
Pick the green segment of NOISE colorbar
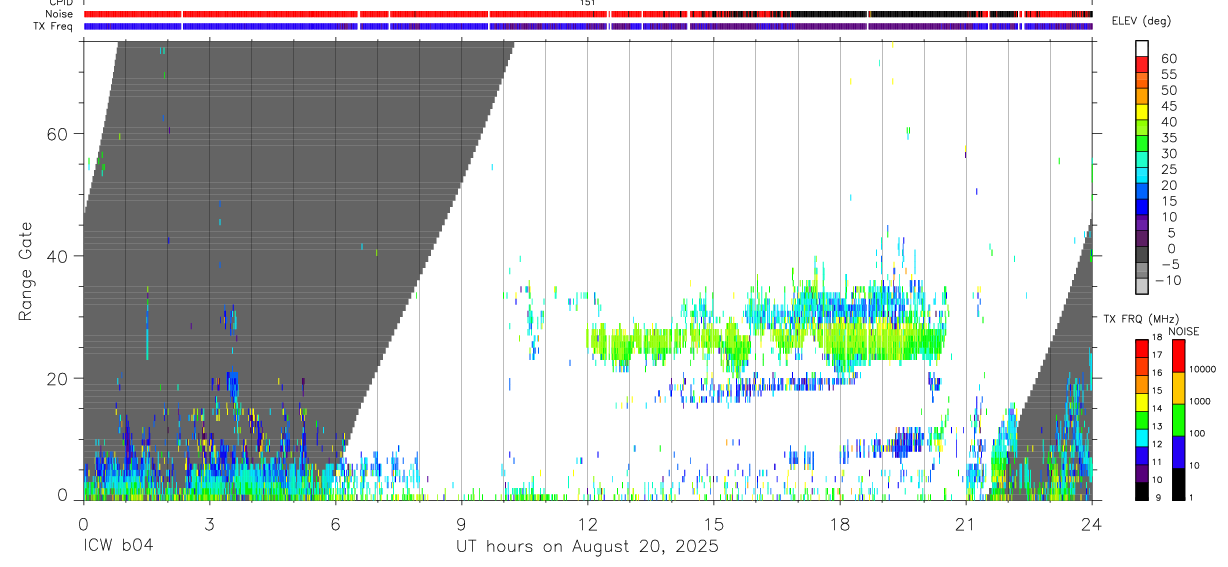pos(1178,419)
